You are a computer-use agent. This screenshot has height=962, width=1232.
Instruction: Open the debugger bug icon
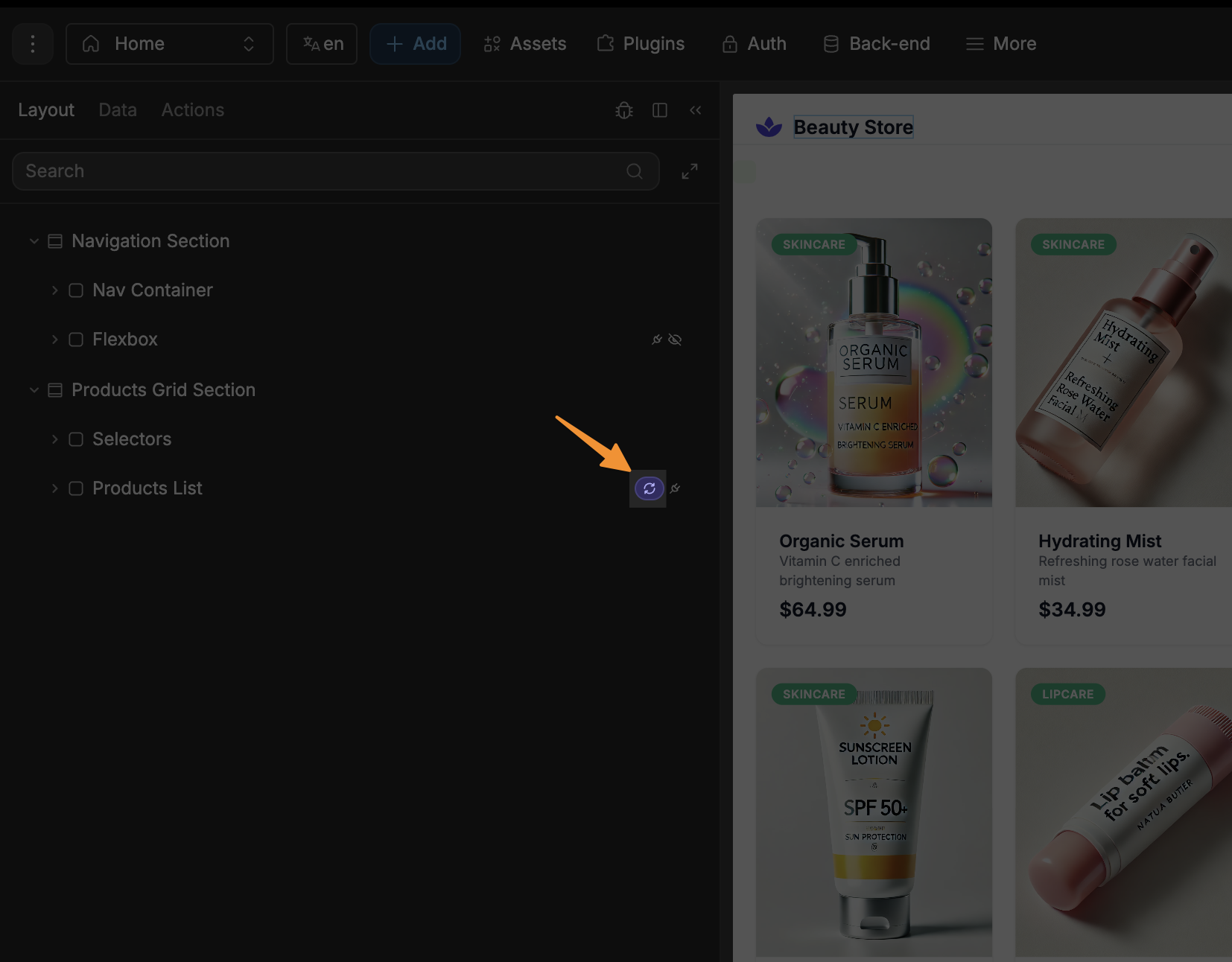(x=624, y=110)
